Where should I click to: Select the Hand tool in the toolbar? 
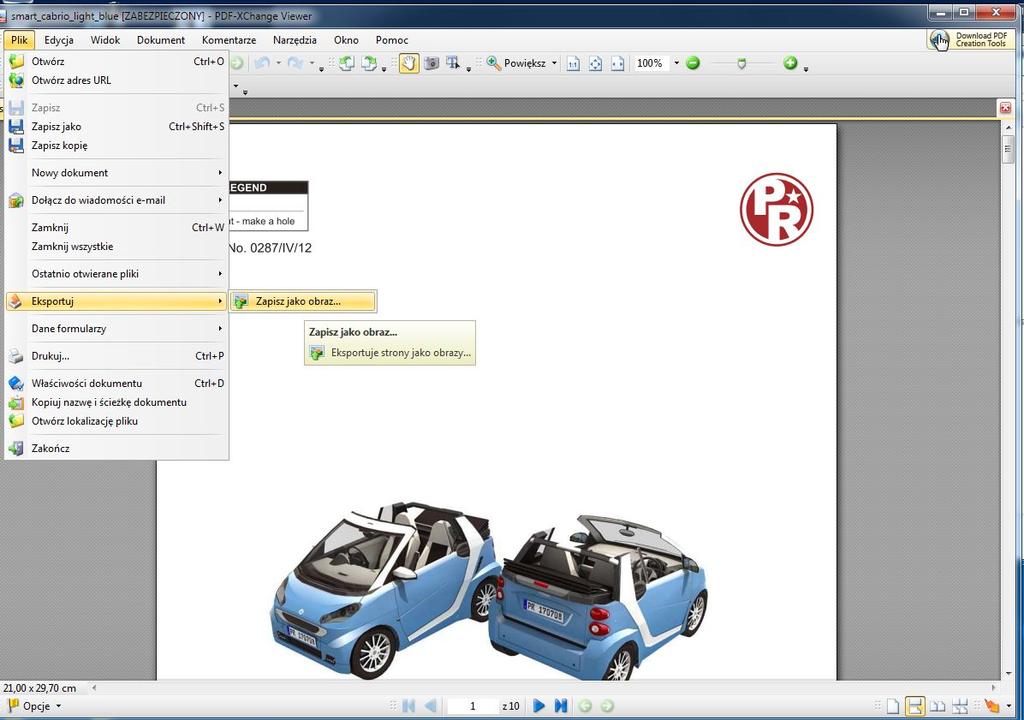(x=409, y=63)
